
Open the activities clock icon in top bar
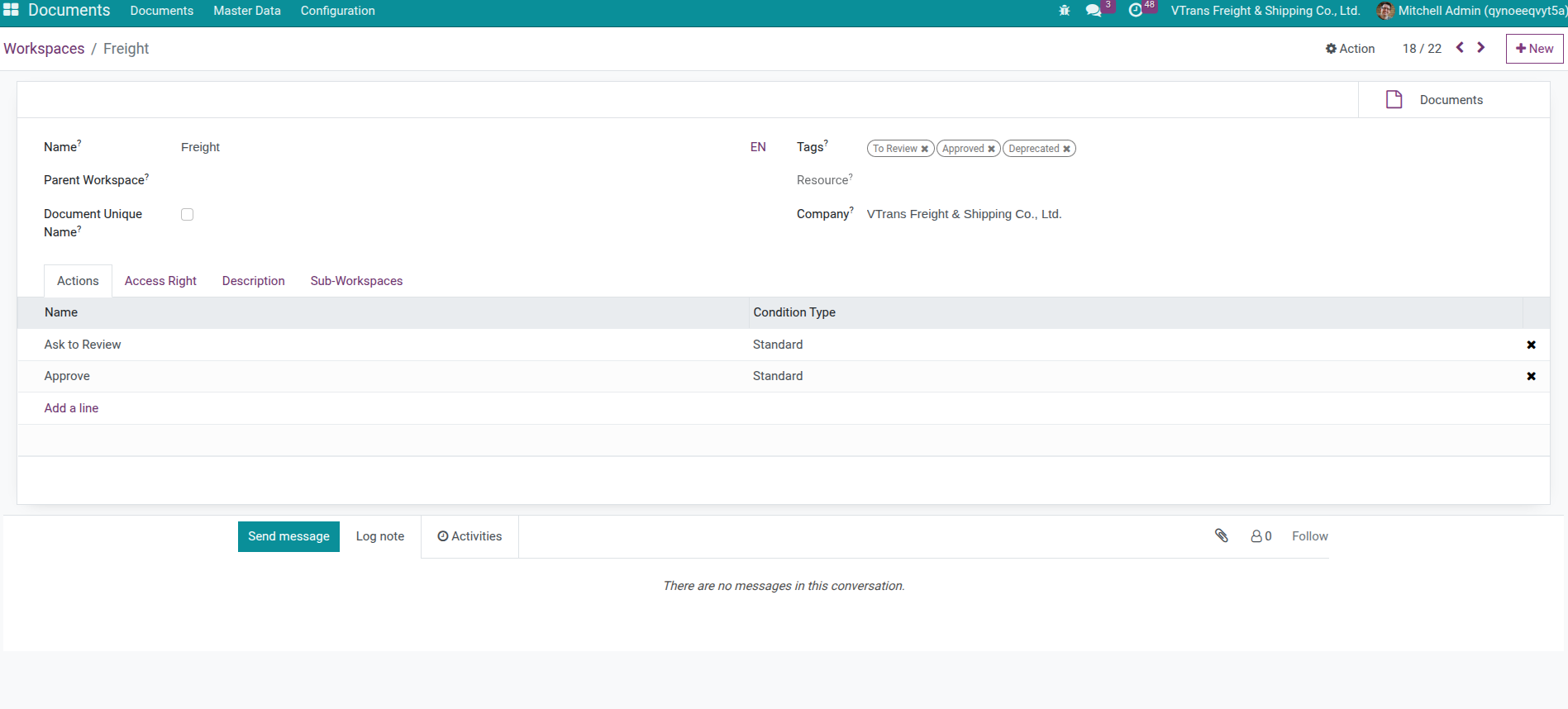coord(1136,11)
